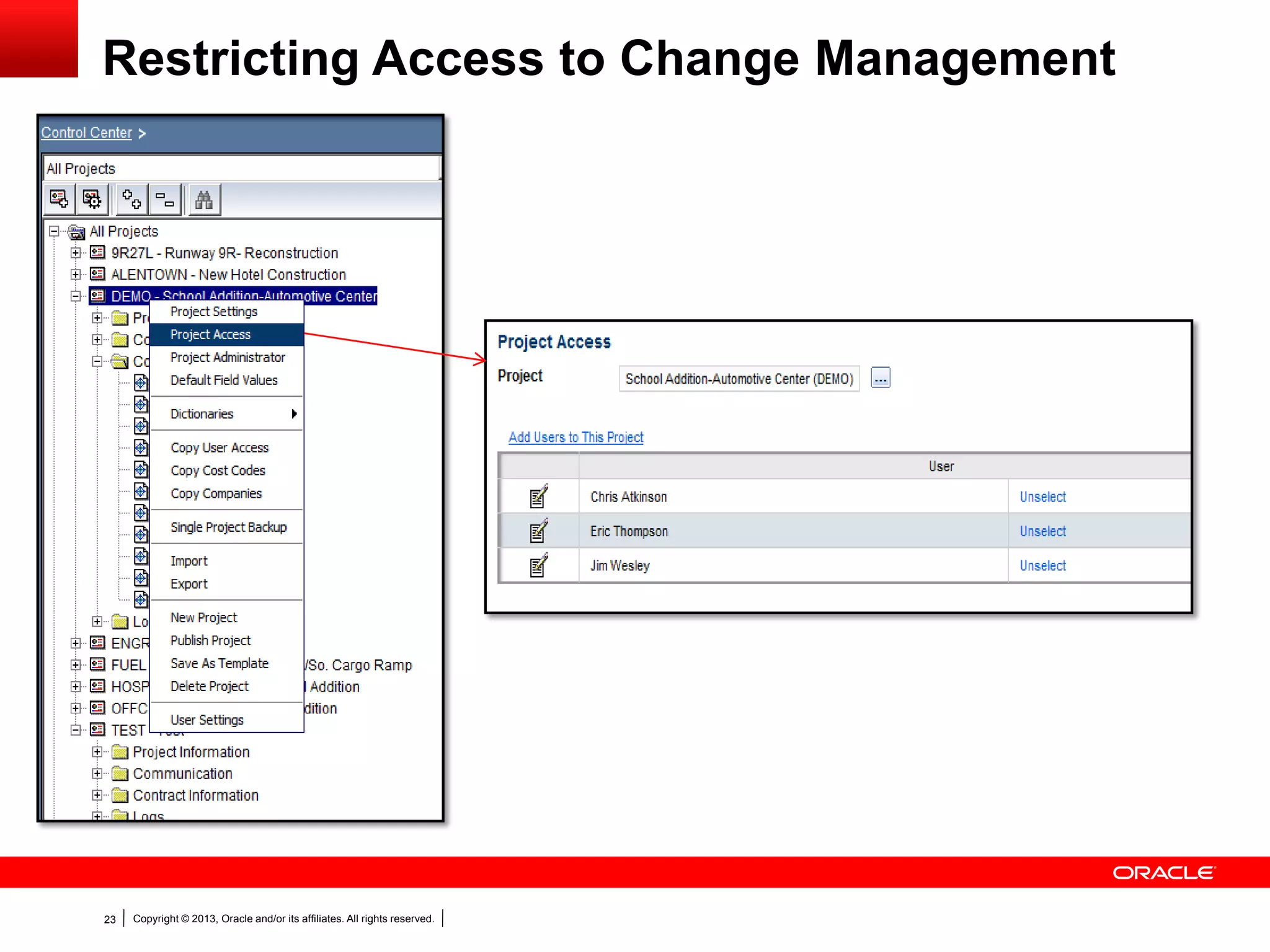Screen dimensions: 1270x952
Task: Expand the Contract Information folder
Action: tap(97, 795)
